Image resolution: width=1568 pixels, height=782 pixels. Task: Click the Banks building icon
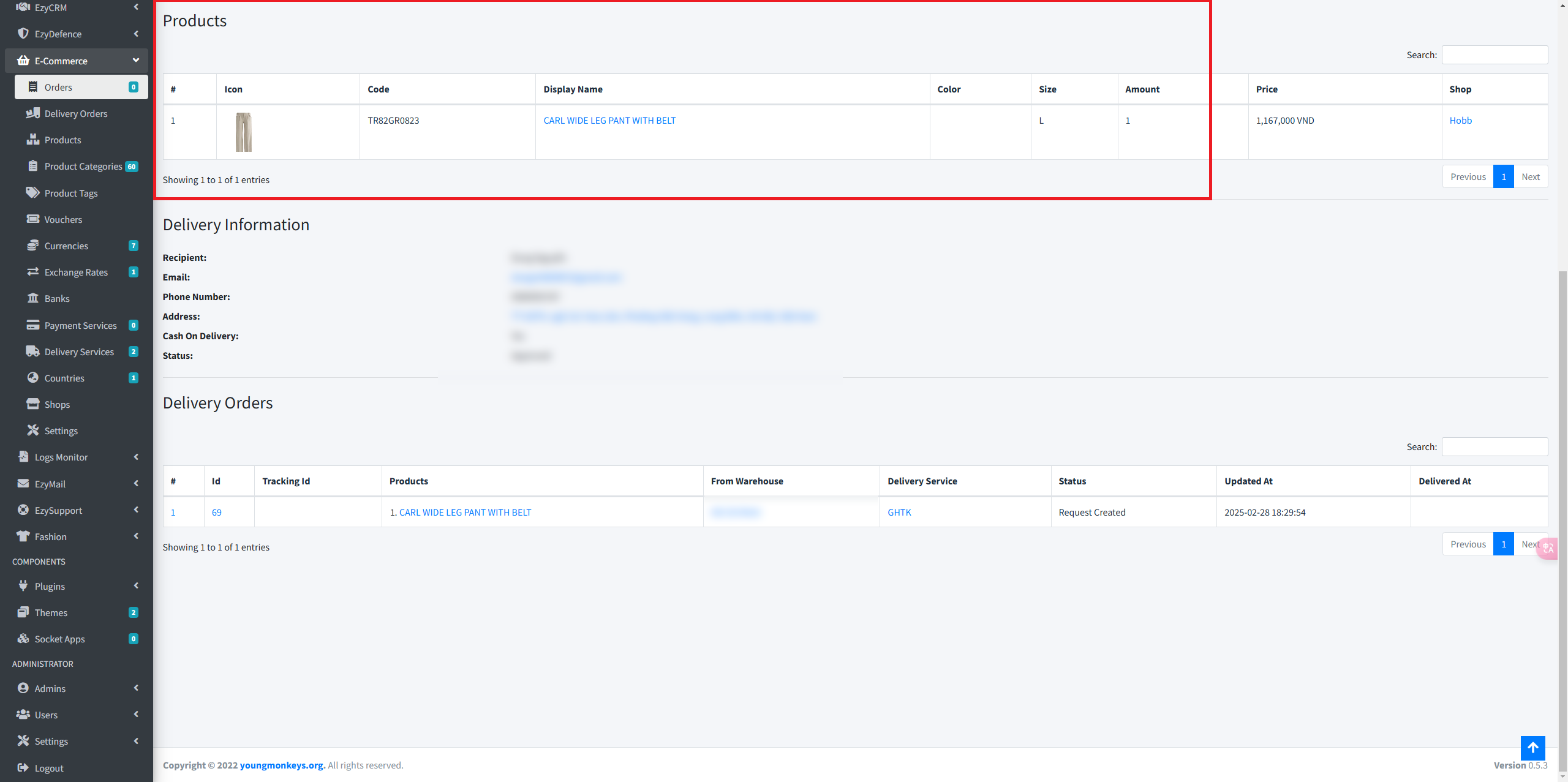point(33,298)
